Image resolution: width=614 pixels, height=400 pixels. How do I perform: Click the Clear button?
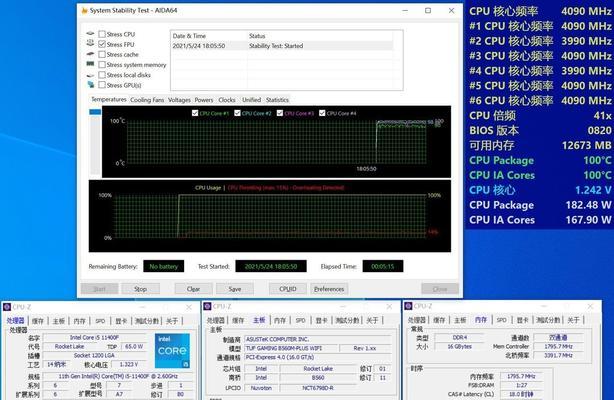tap(193, 289)
